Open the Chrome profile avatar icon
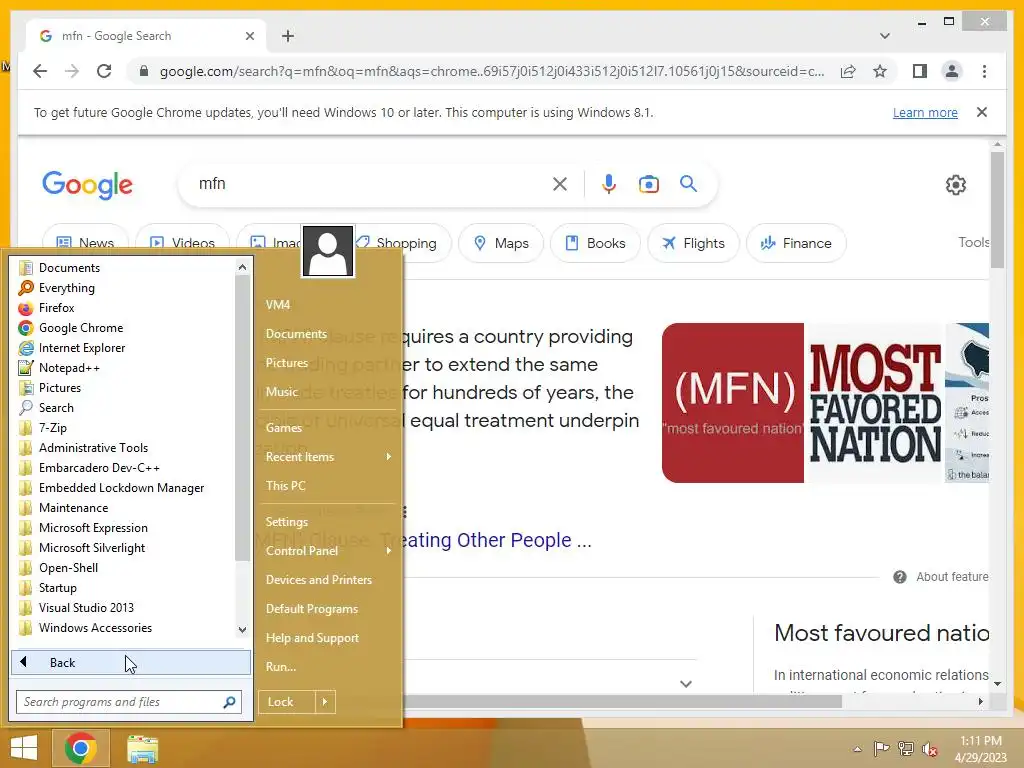The image size is (1024, 768). pos(952,71)
